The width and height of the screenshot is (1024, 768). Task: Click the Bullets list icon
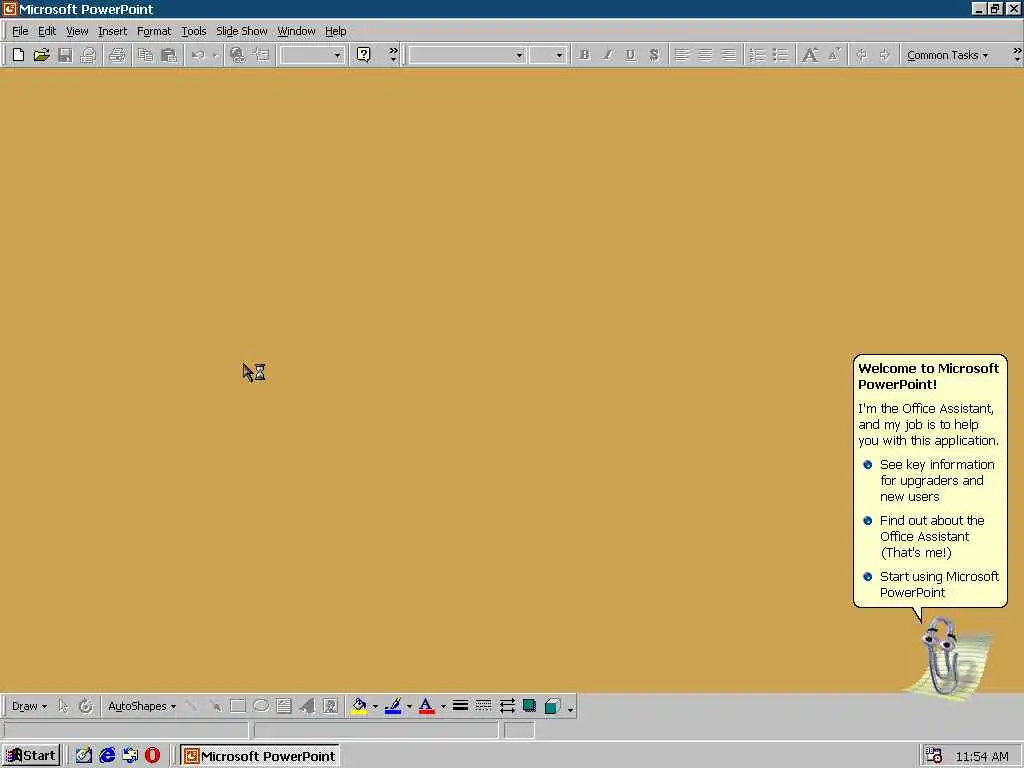[780, 55]
